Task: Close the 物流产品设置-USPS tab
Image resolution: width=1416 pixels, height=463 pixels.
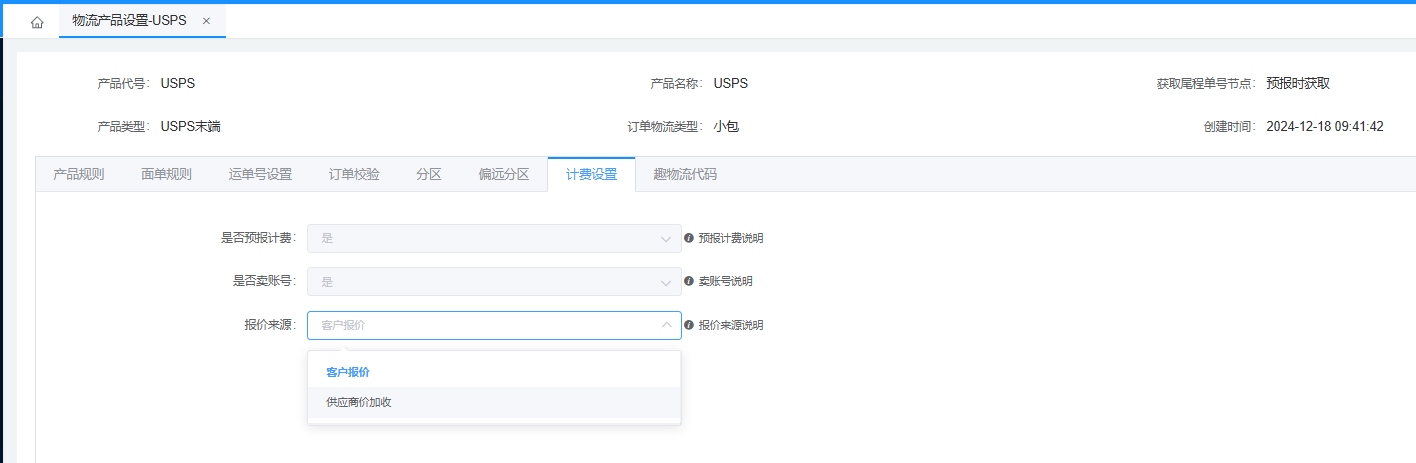Action: [206, 21]
